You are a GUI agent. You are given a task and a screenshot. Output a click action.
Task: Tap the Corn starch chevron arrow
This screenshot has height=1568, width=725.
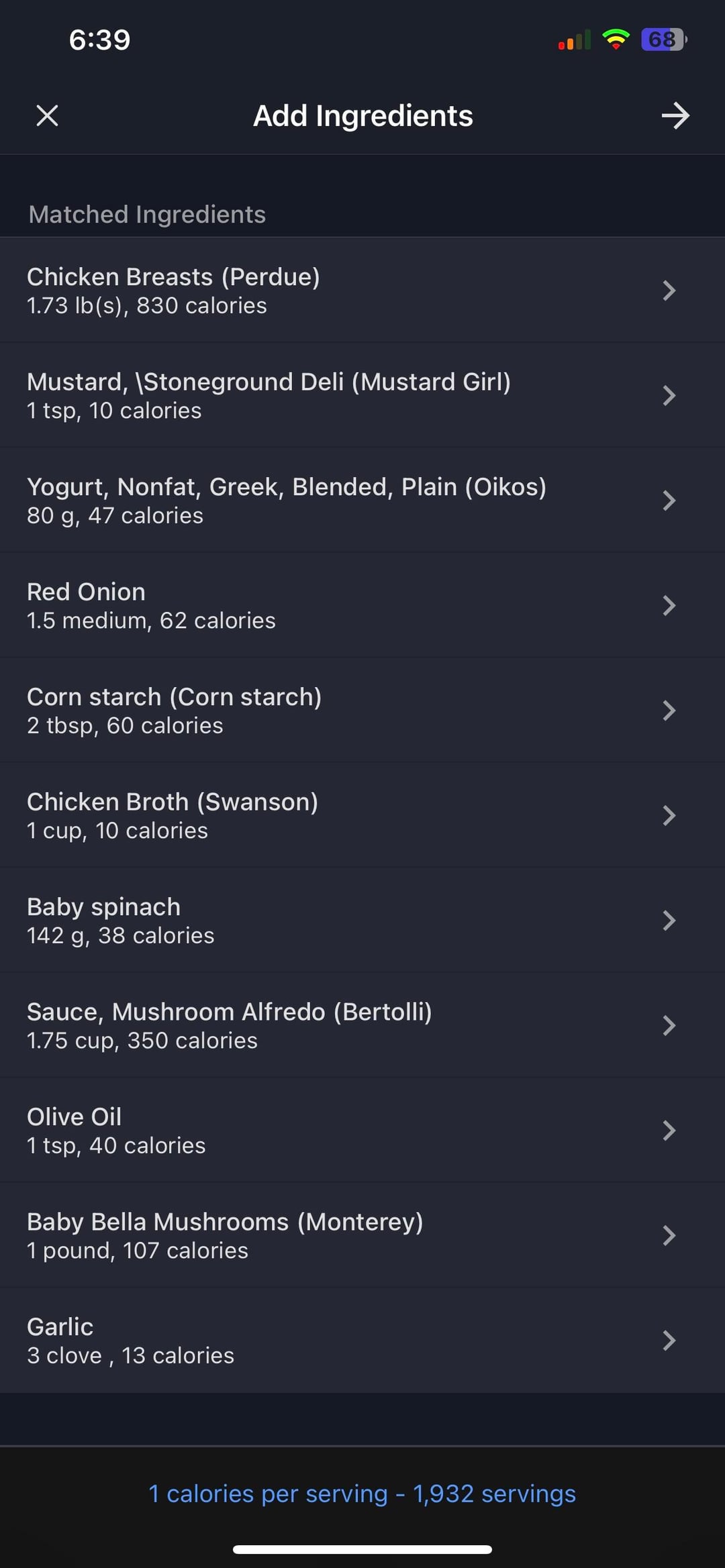tap(669, 711)
